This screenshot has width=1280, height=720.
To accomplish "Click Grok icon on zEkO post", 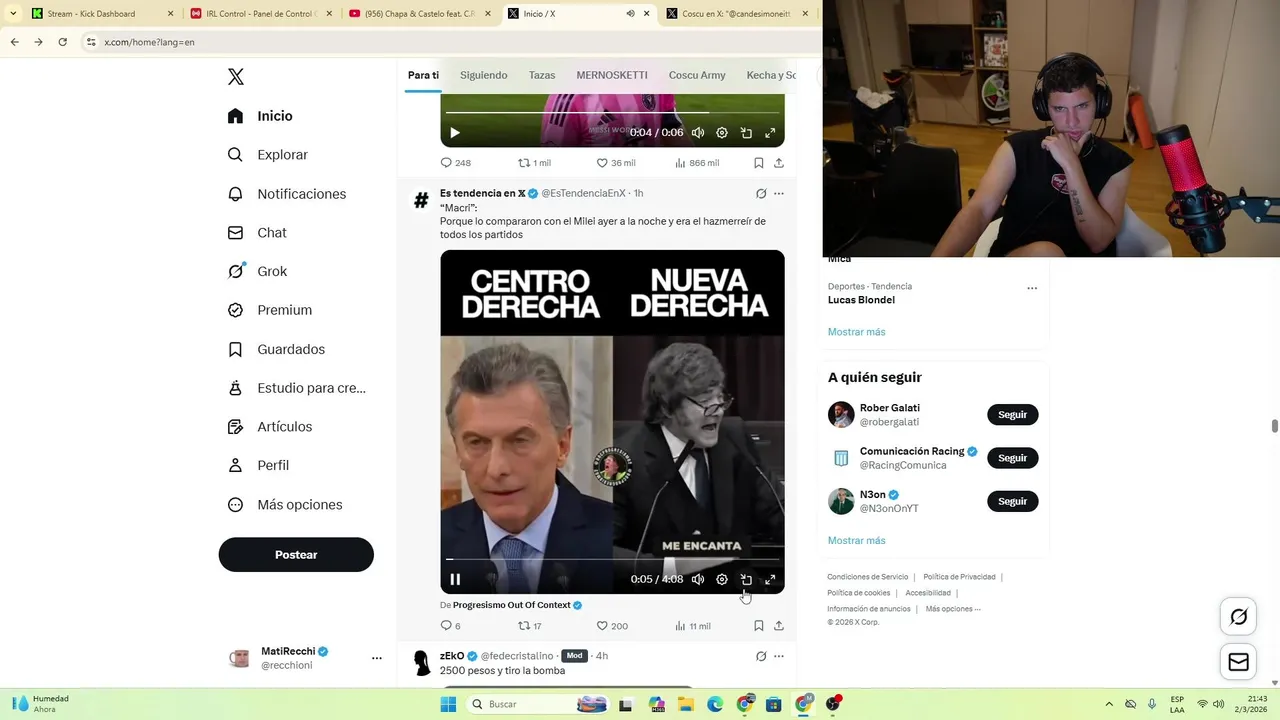I will point(761,656).
